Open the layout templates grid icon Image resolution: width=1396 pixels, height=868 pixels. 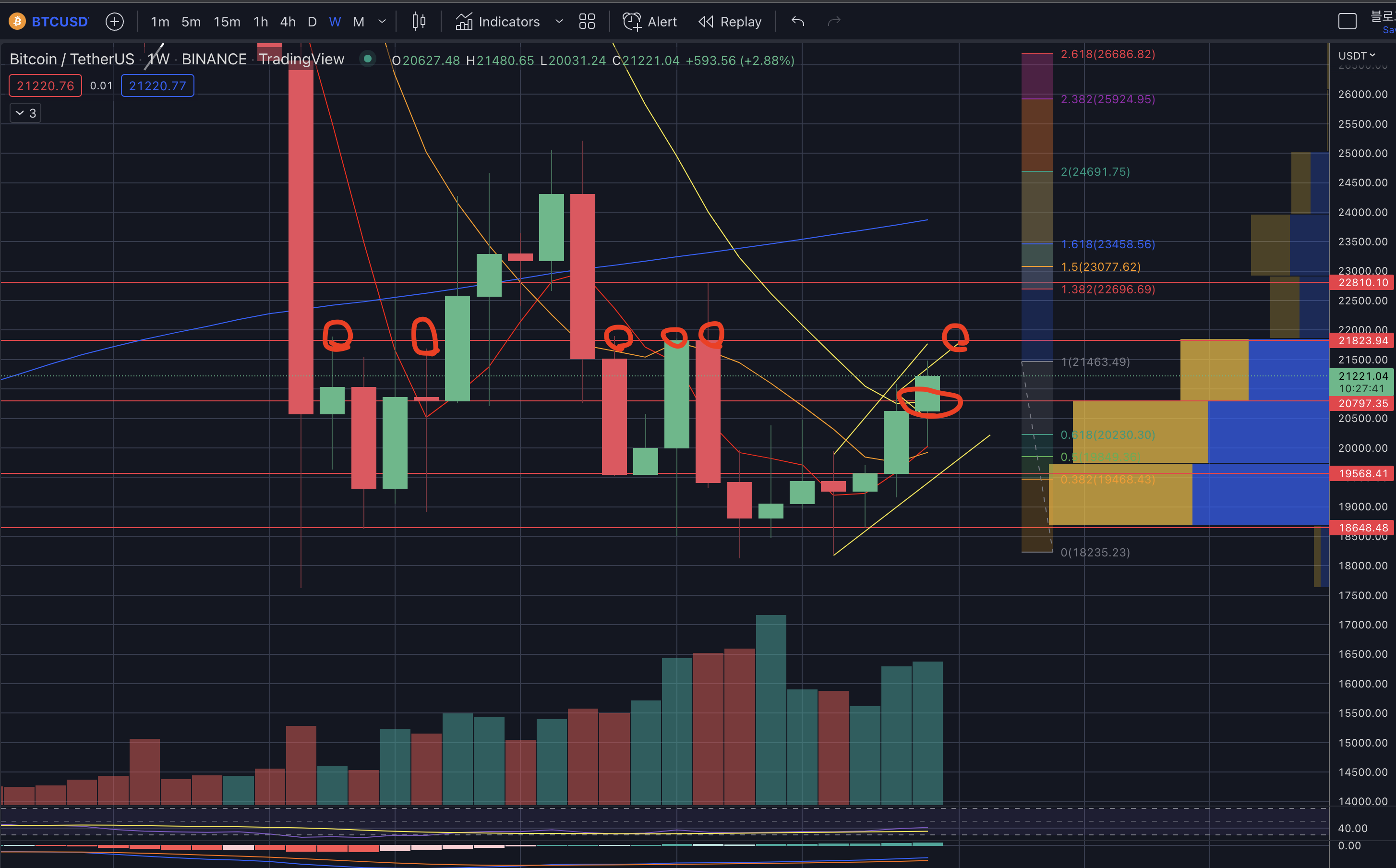[x=587, y=22]
